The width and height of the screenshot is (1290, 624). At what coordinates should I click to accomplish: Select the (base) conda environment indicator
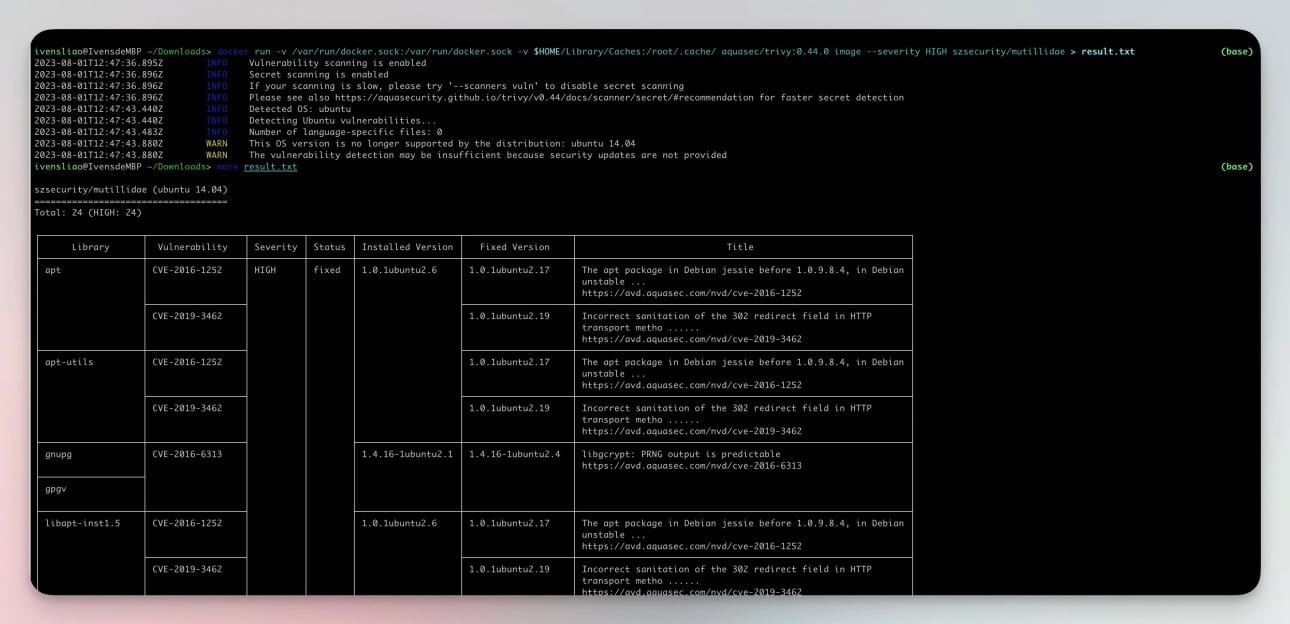pos(1236,49)
